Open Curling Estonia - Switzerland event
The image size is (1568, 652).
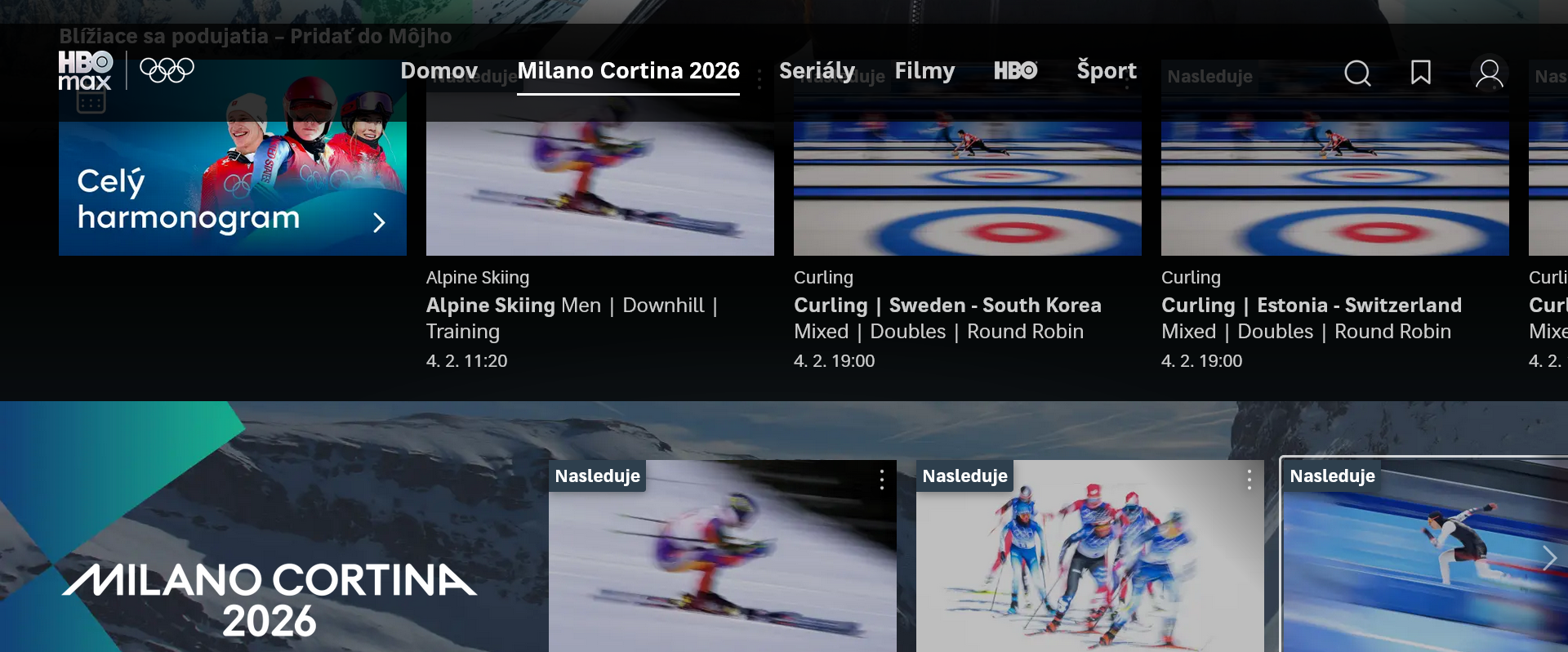[x=1312, y=305]
